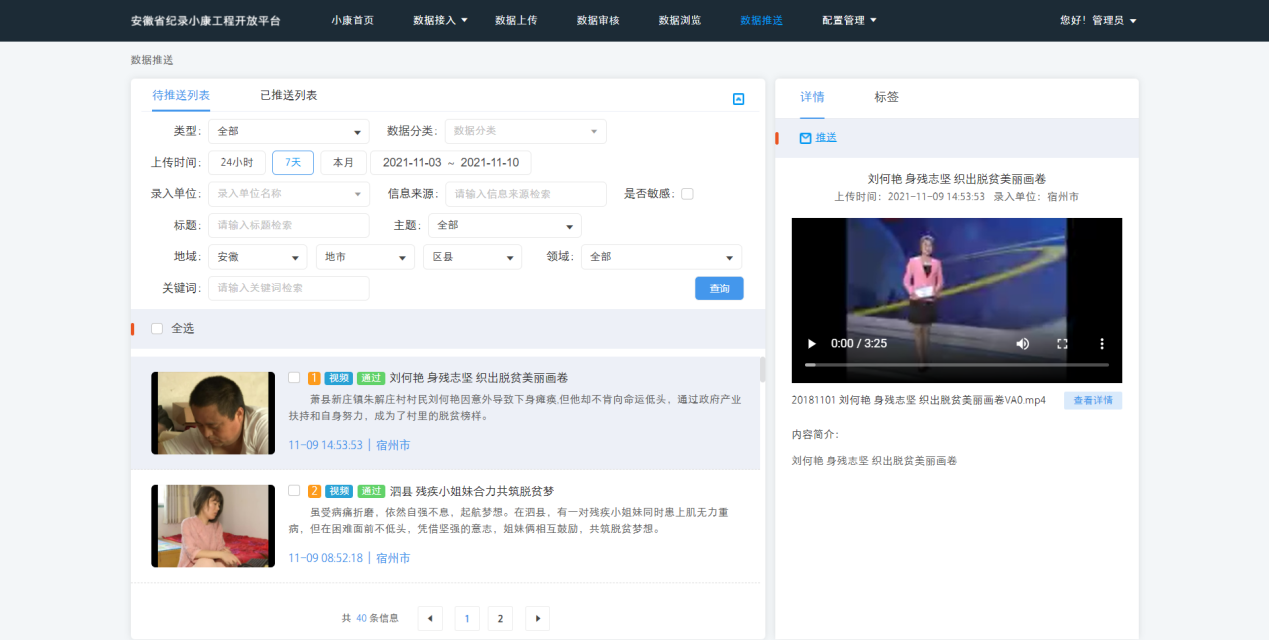
Task: Open the 类型 dropdown
Action: point(289,131)
